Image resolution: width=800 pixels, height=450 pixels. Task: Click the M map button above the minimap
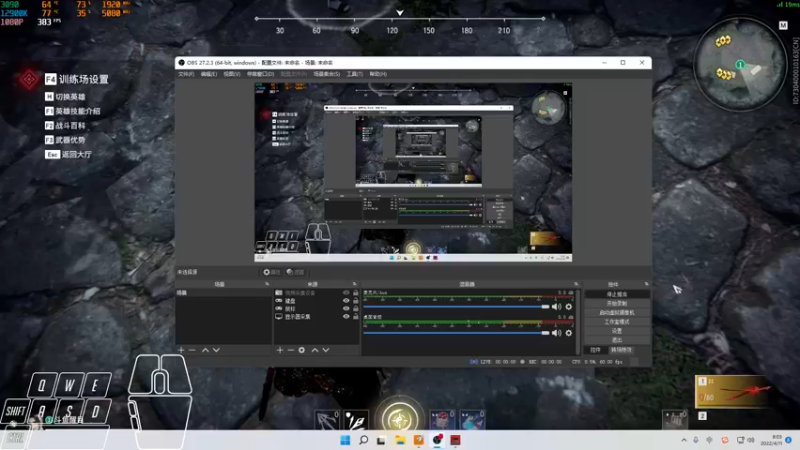pyautogui.click(x=783, y=25)
